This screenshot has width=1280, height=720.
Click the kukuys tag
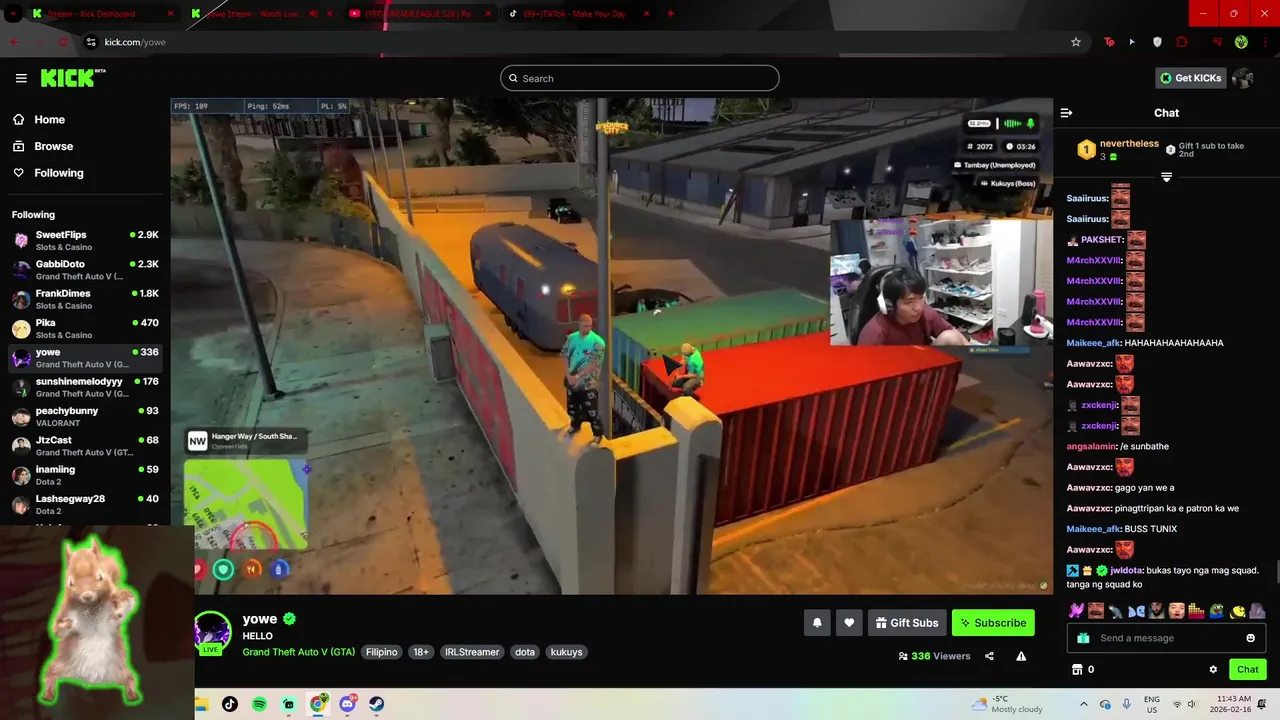click(566, 652)
